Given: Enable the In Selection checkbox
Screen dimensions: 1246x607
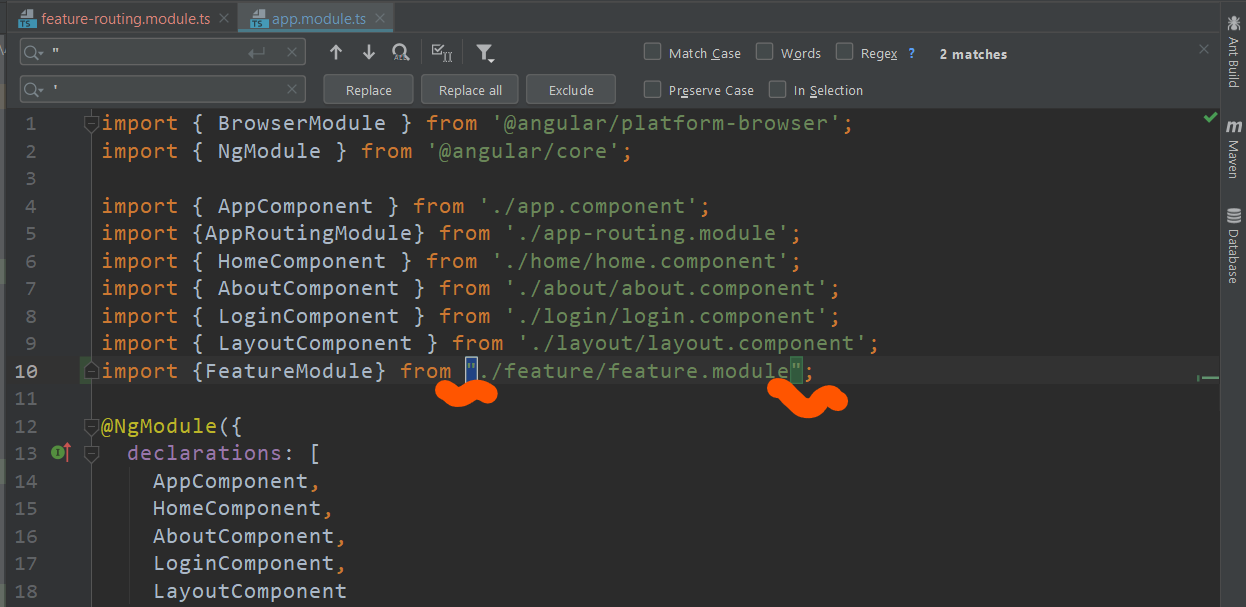Looking at the screenshot, I should pyautogui.click(x=777, y=89).
